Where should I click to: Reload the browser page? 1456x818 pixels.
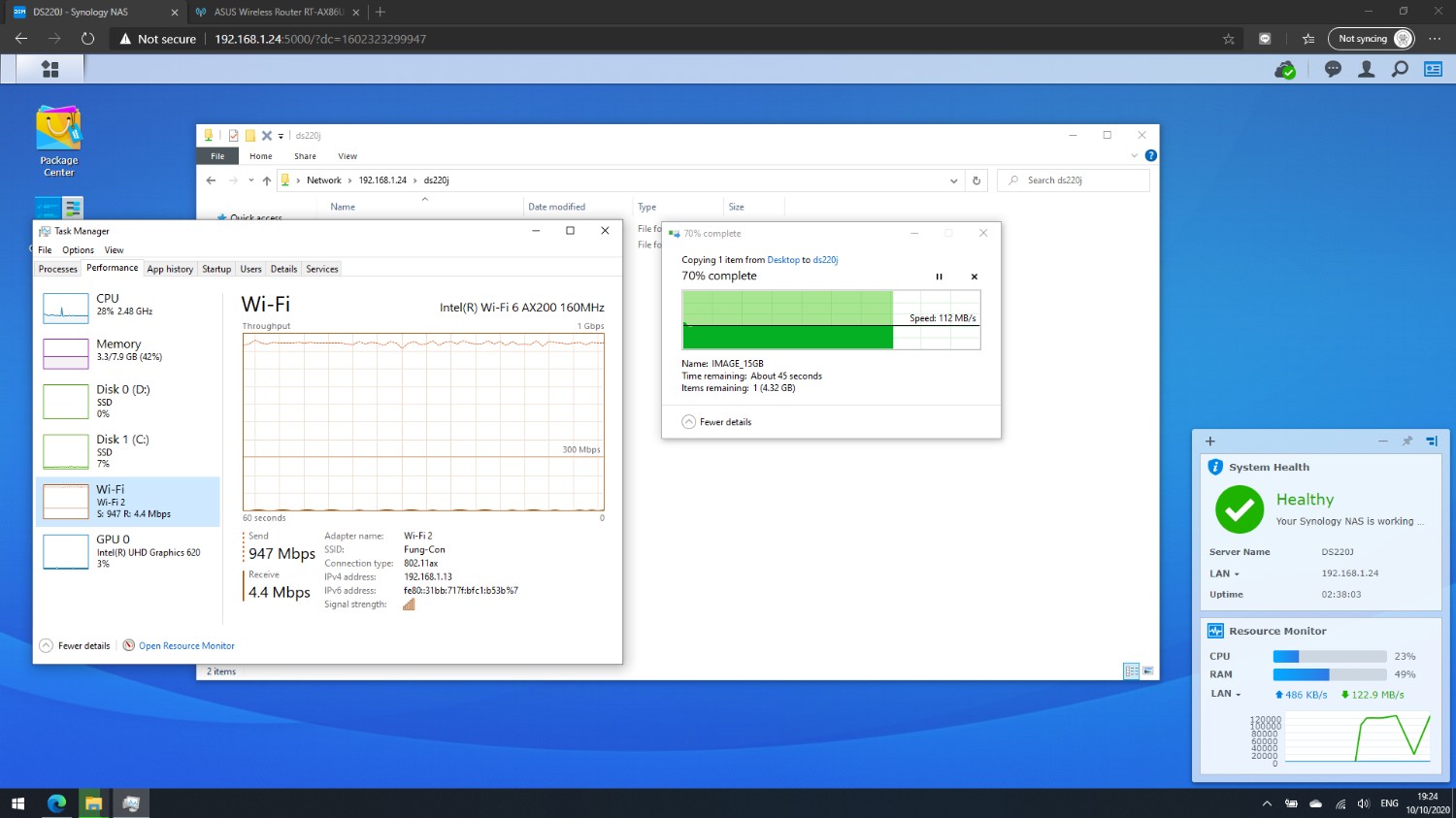tap(87, 39)
